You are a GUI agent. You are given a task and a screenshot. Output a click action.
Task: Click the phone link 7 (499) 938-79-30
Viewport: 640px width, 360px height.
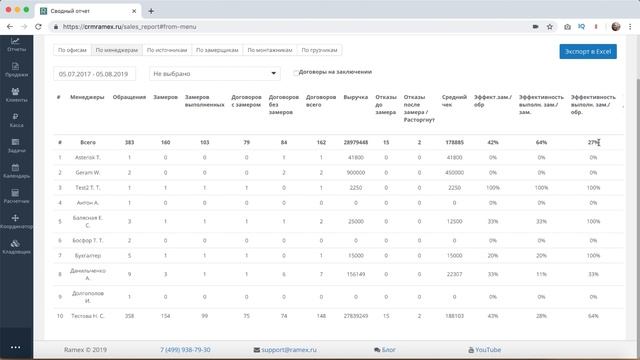click(x=185, y=350)
